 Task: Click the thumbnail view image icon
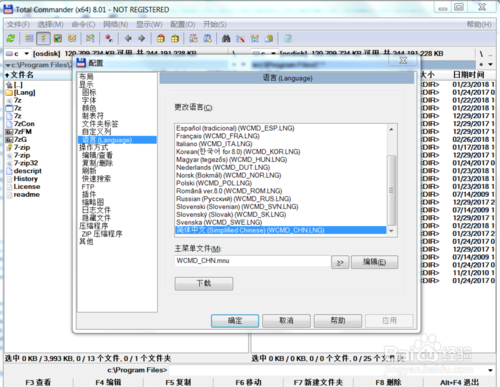pos(58,38)
